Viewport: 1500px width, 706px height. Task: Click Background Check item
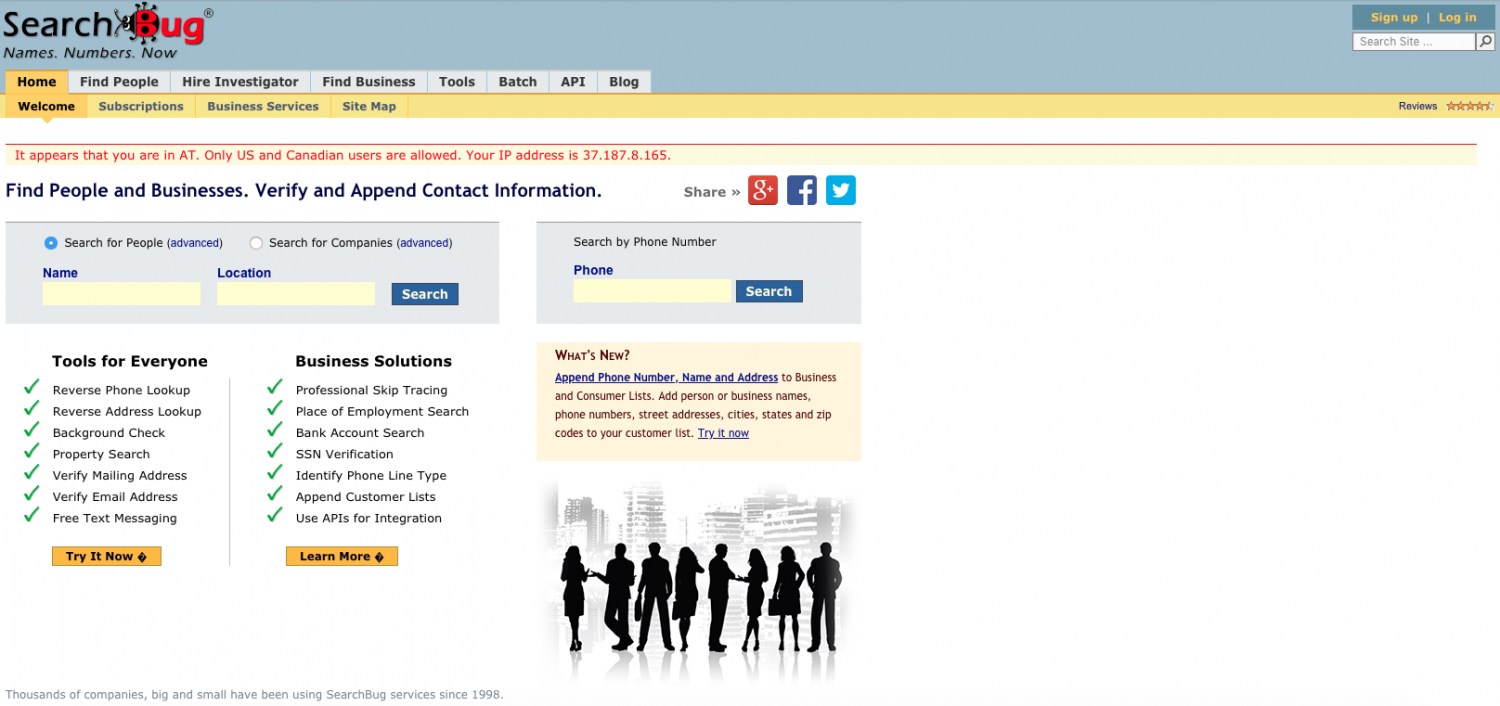click(109, 433)
